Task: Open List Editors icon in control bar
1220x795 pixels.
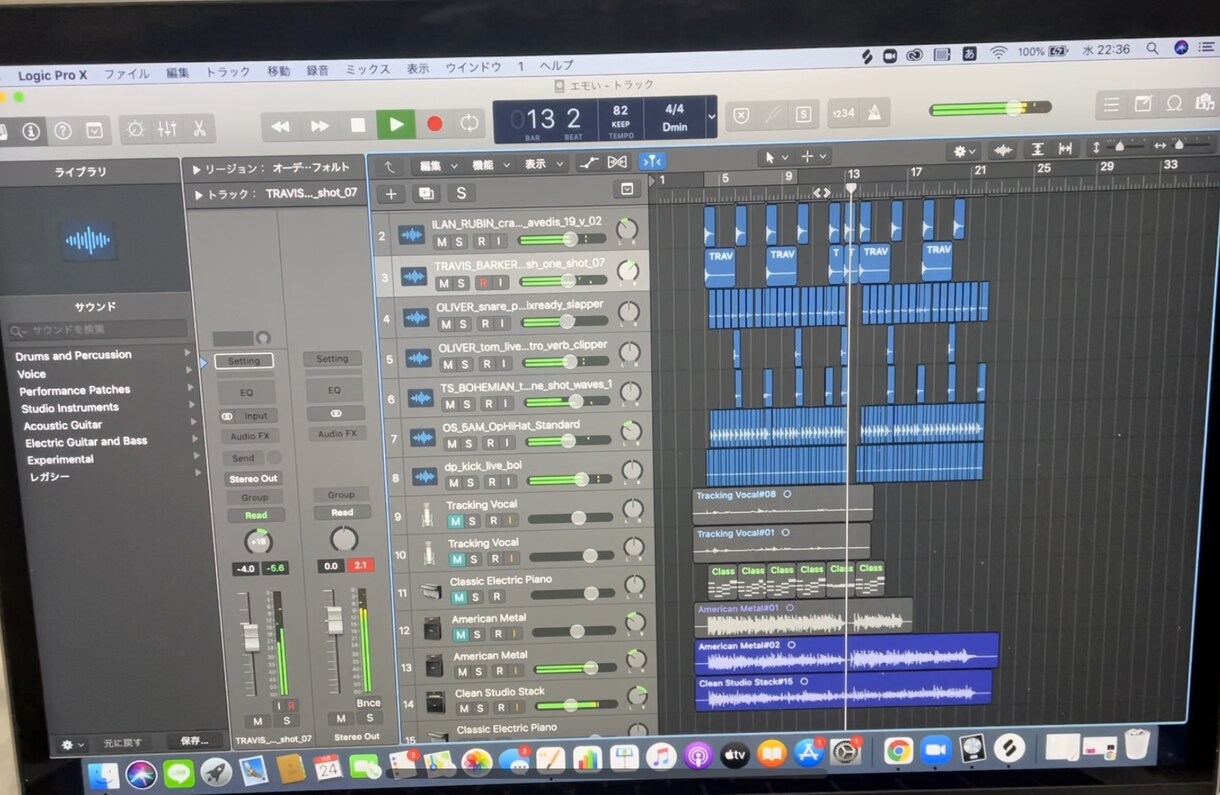Action: 1111,104
